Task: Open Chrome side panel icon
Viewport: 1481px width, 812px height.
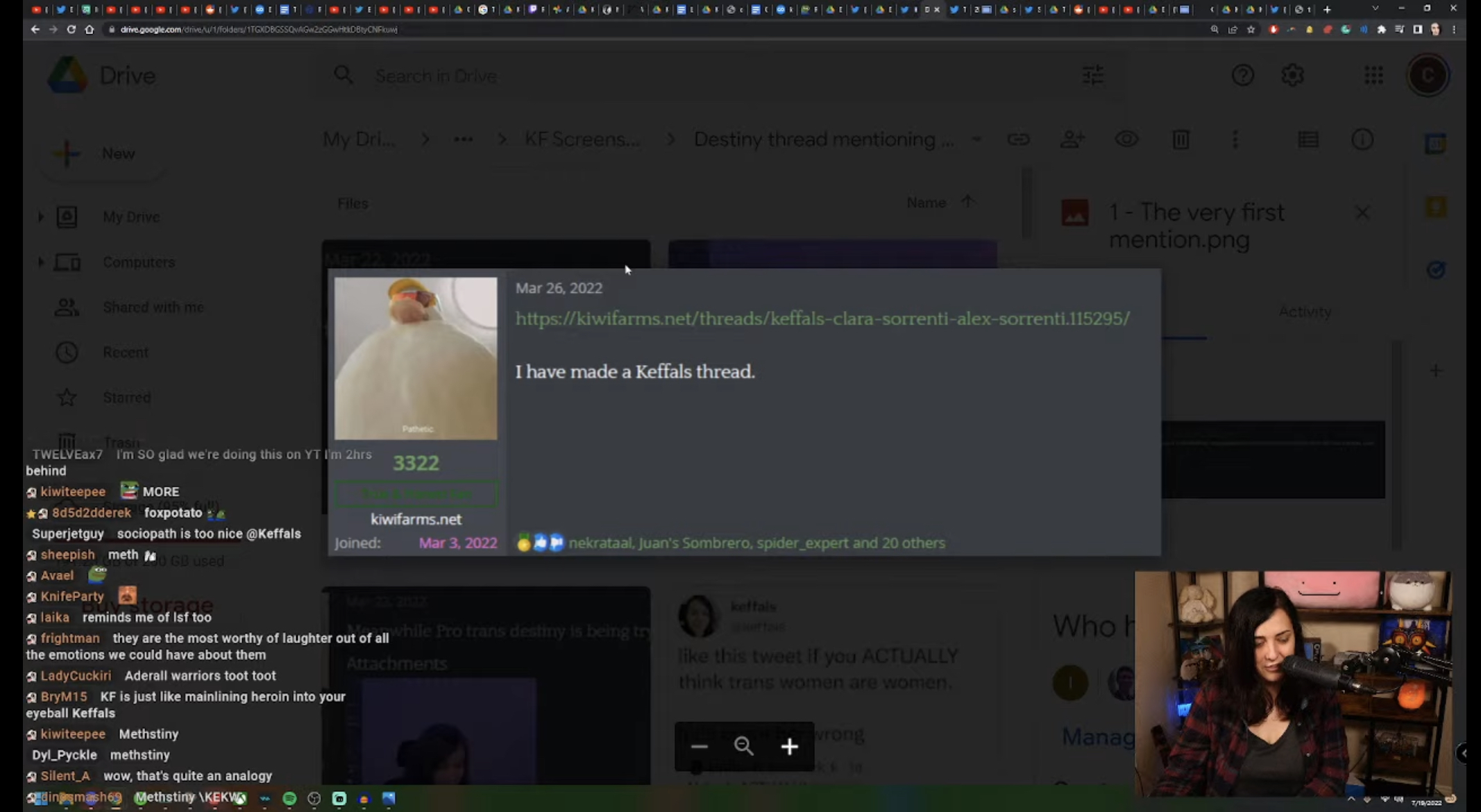Action: pos(1417,29)
